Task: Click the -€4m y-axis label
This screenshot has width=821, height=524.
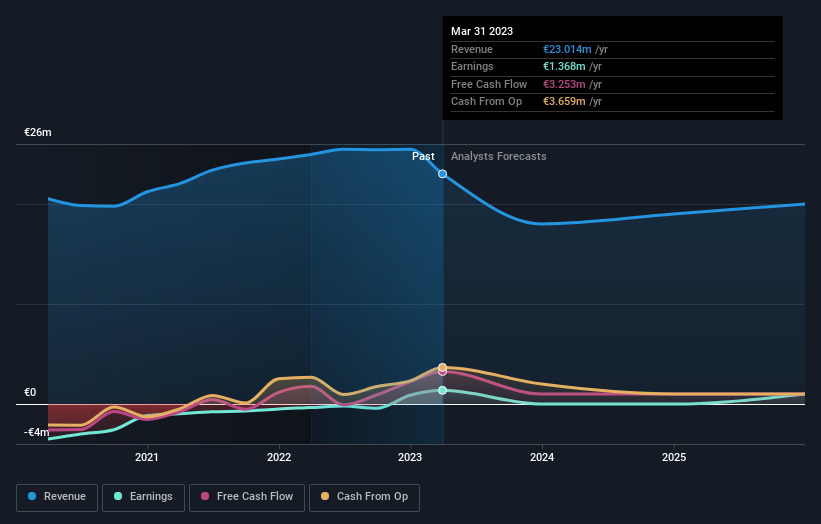Action: tap(37, 432)
